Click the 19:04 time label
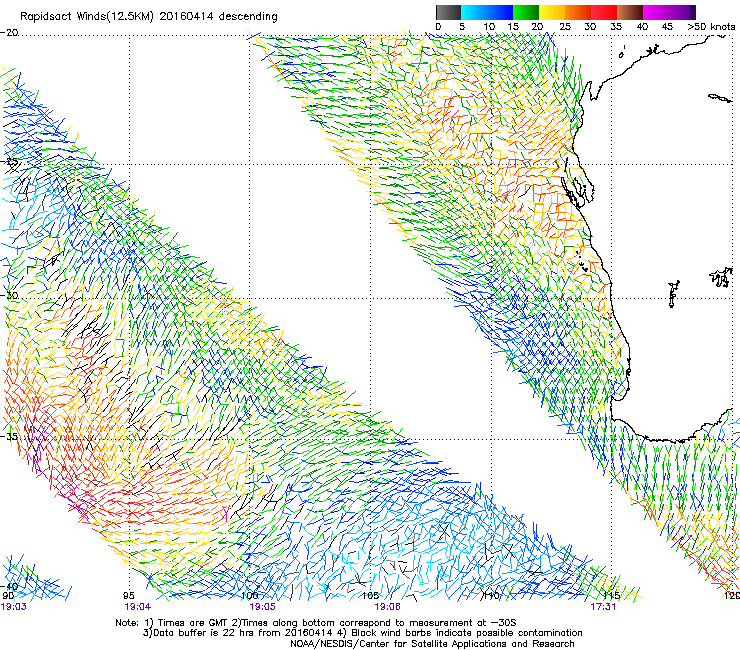 (137, 607)
